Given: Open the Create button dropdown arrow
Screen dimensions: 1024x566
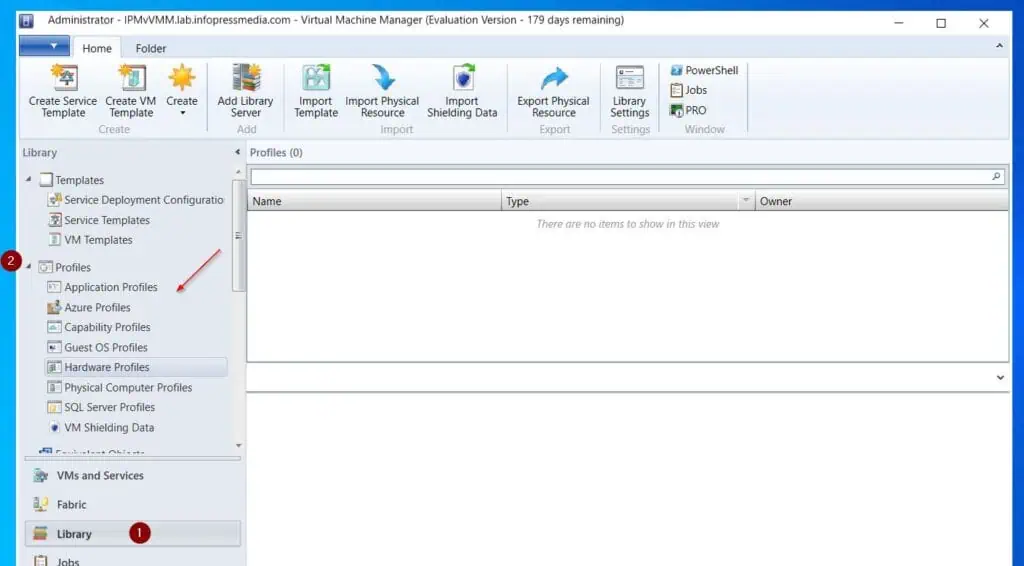Looking at the screenshot, I should (x=182, y=113).
